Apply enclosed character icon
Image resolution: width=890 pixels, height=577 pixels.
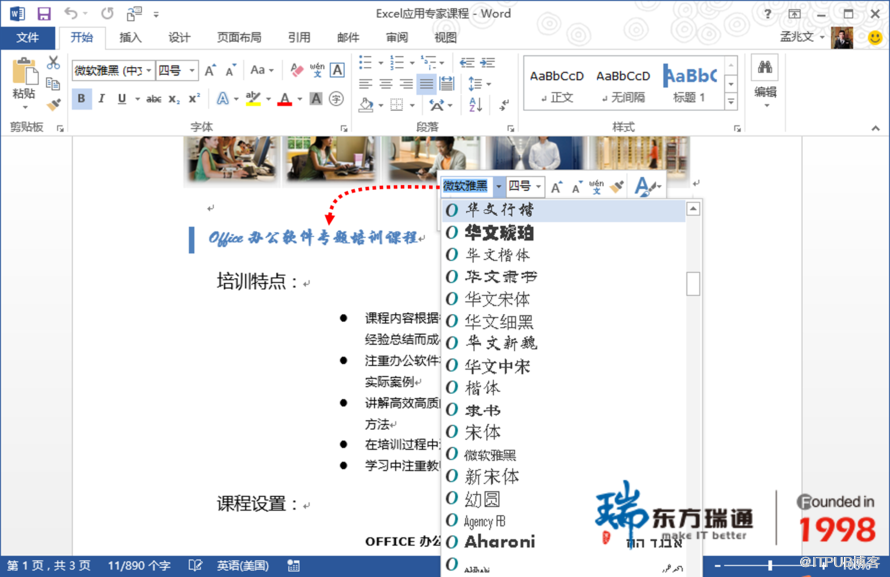pyautogui.click(x=337, y=99)
